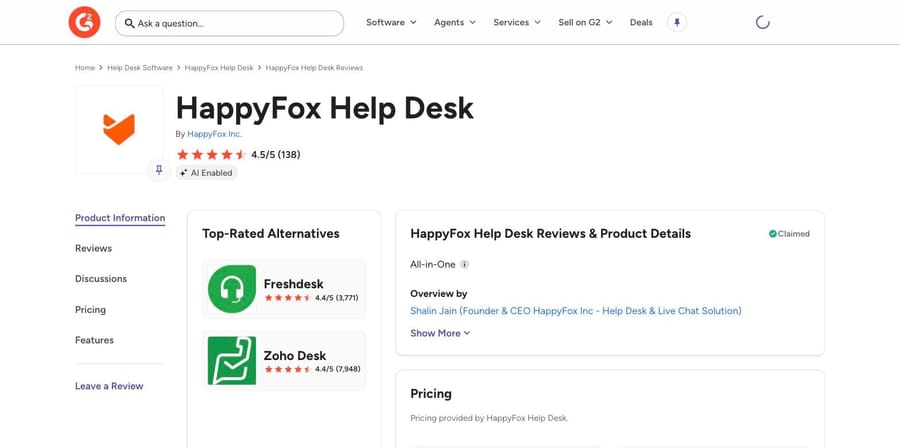
Task: Open the Deals menu item
Action: point(641,22)
